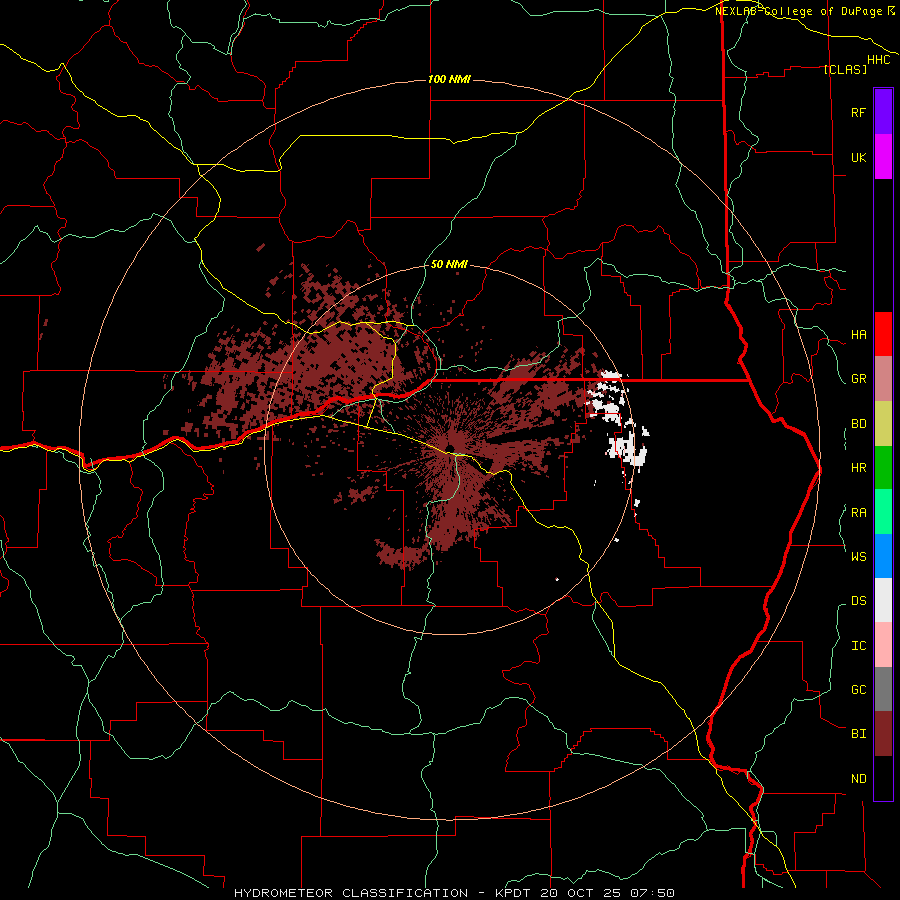This screenshot has width=900, height=900.
Task: Click the ND legend label
Action: 858,779
